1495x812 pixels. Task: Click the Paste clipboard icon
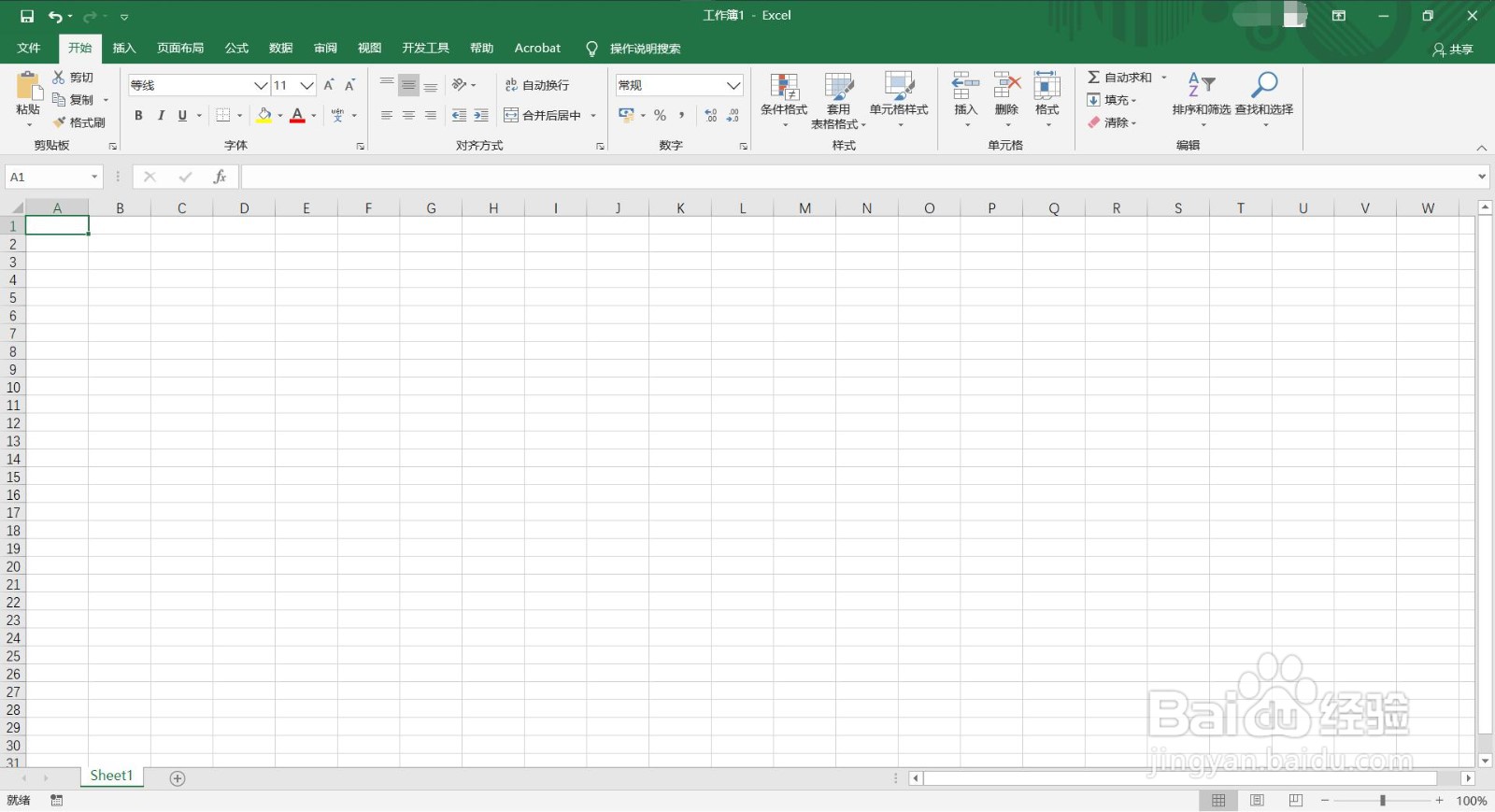click(28, 86)
